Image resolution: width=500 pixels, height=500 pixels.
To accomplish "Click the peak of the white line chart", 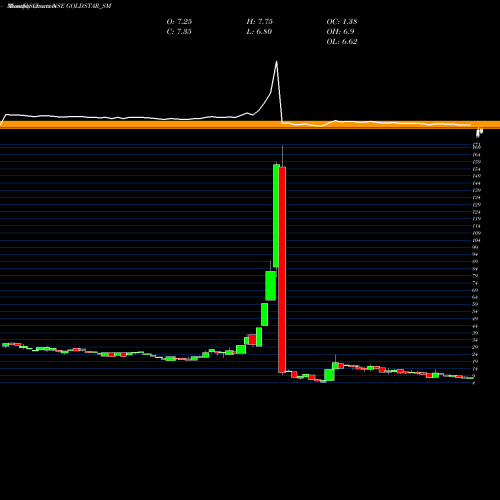I will [276, 62].
